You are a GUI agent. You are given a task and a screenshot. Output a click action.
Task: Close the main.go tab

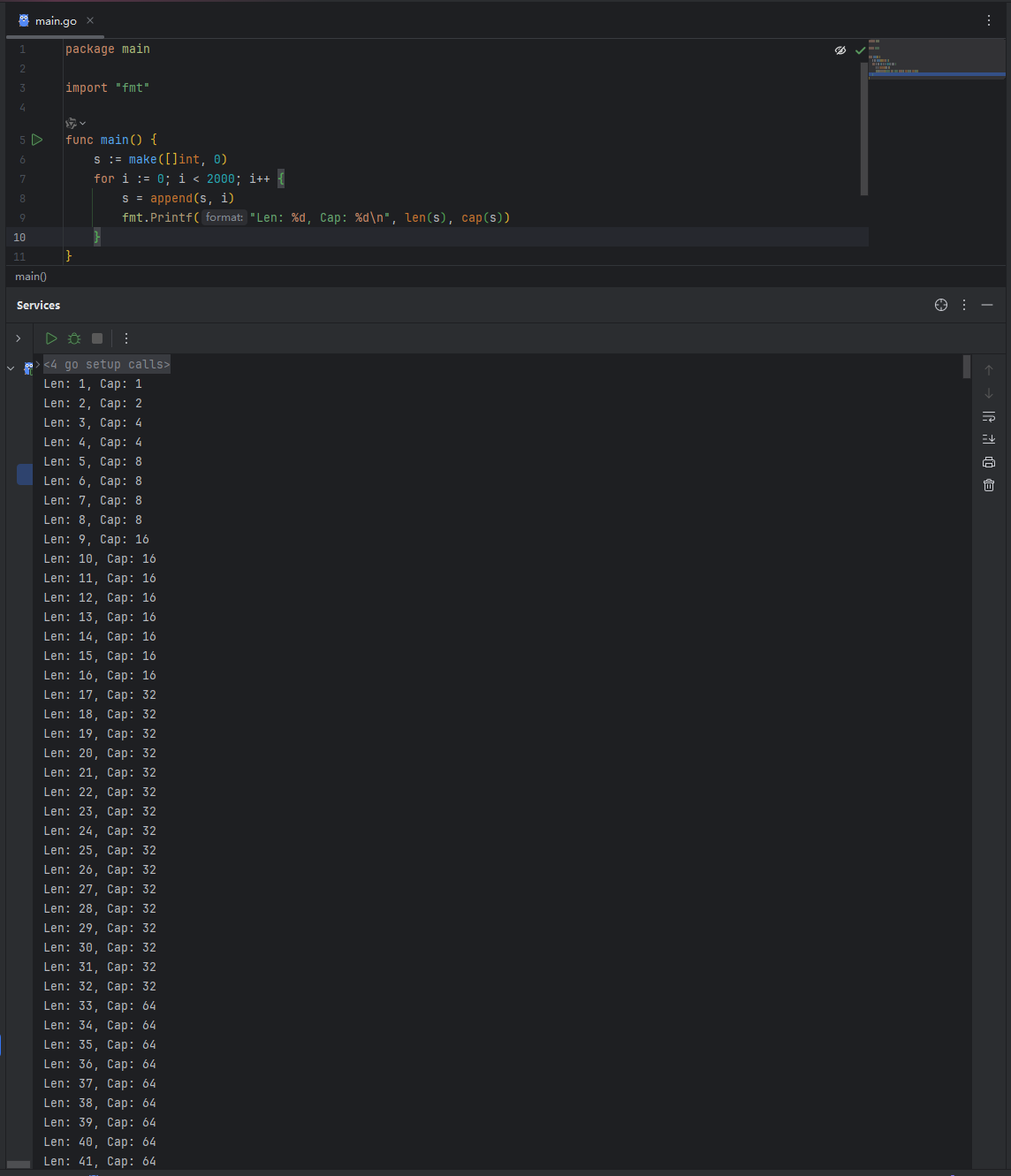(90, 20)
